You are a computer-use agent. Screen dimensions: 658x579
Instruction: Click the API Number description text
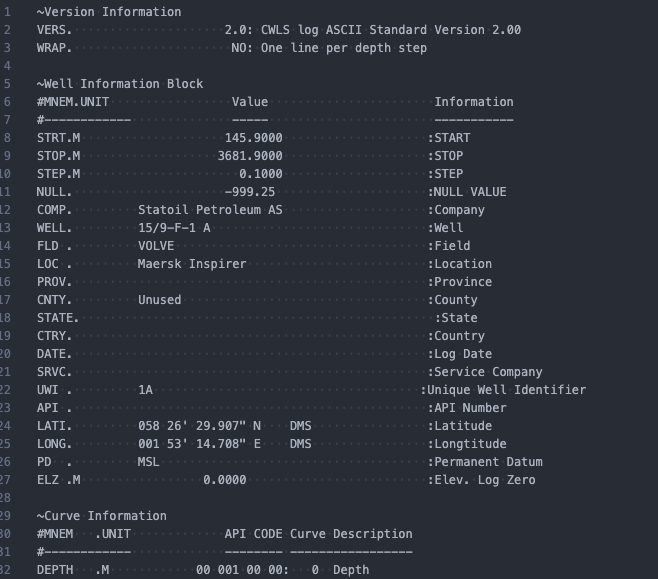(x=470, y=408)
